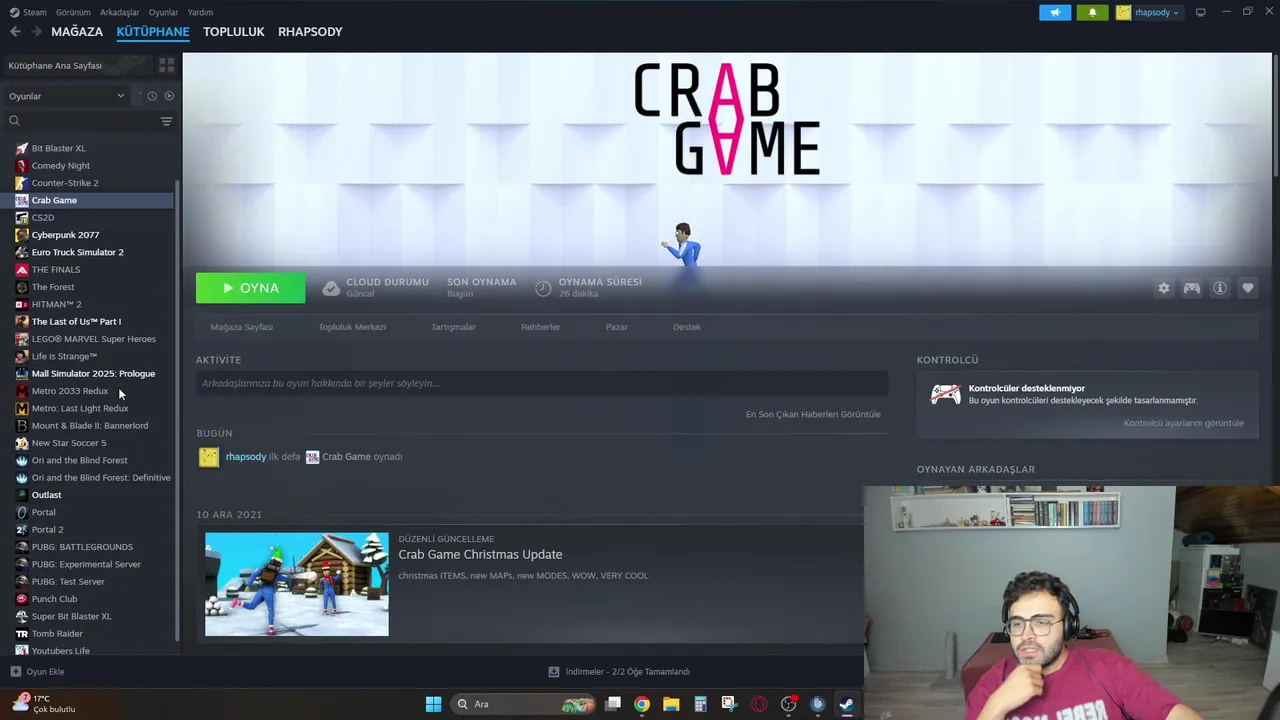1280x720 pixels.
Task: Click rhapsody username in activity feed
Action: coord(246,457)
